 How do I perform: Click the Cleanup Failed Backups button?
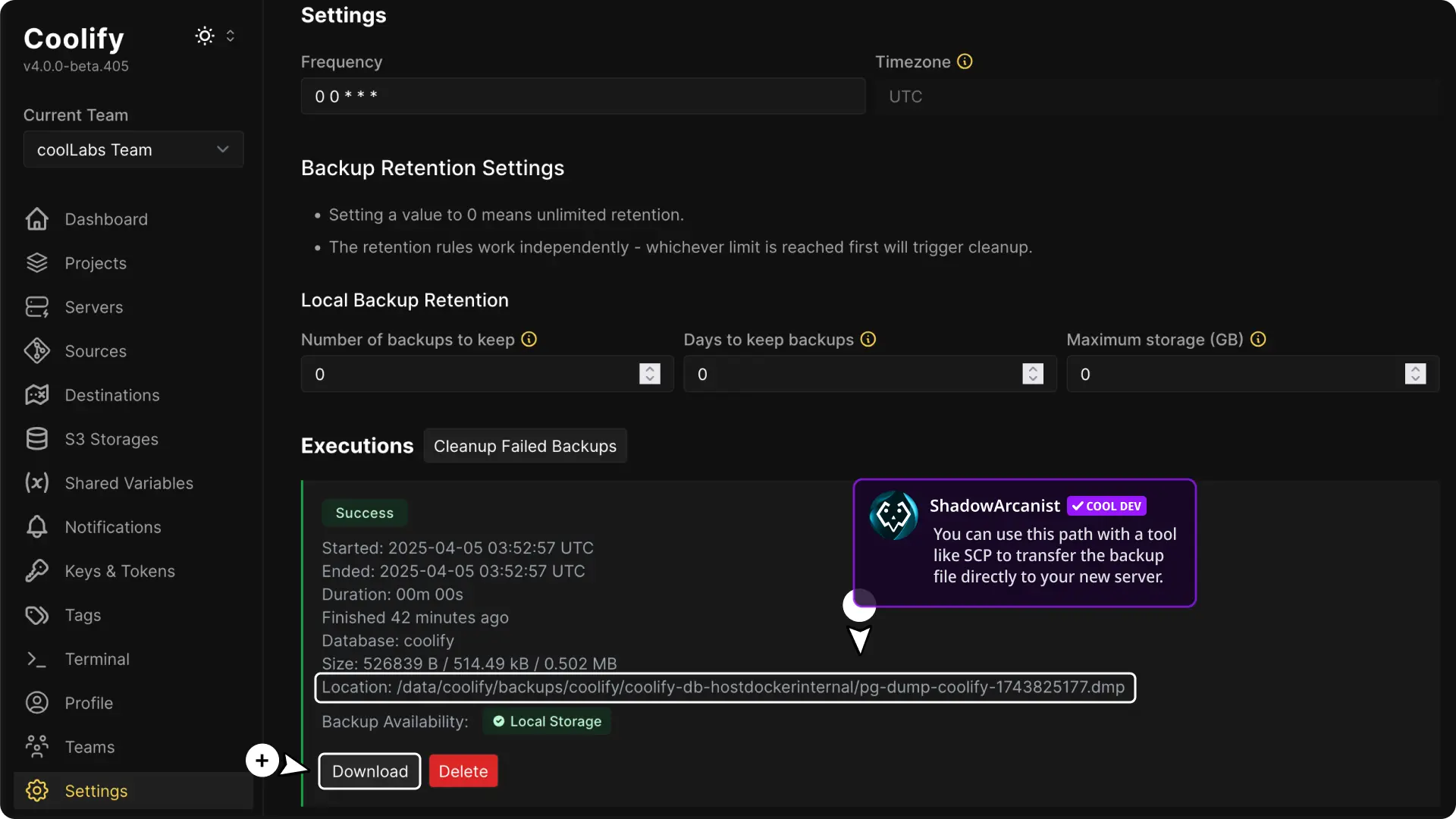click(x=526, y=446)
